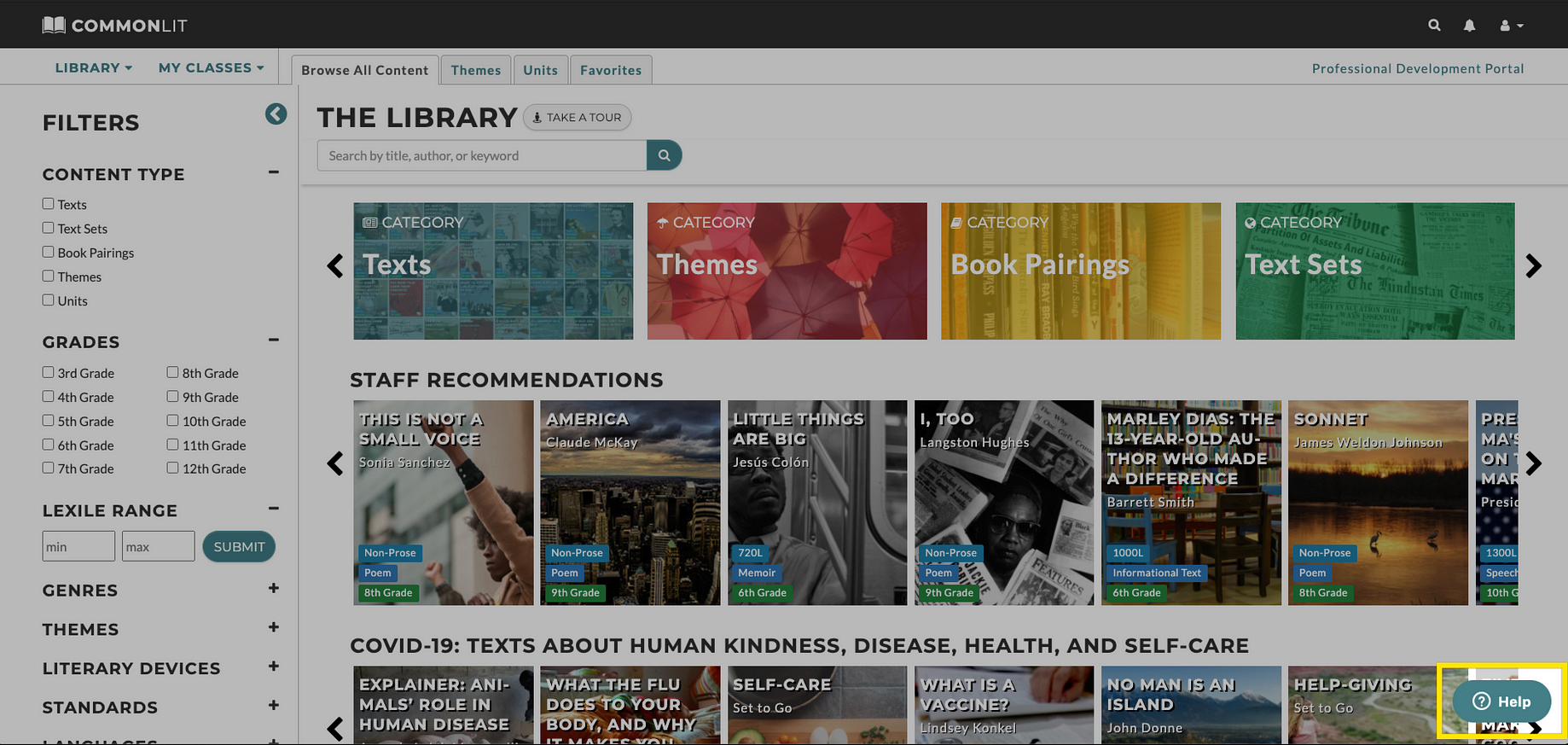
Task: Expand the Themes filter section
Action: pos(274,627)
